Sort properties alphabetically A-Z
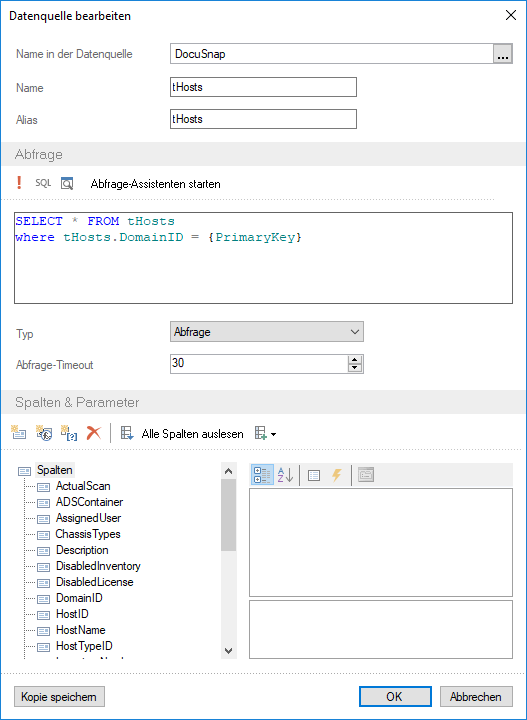527x720 pixels. [285, 475]
